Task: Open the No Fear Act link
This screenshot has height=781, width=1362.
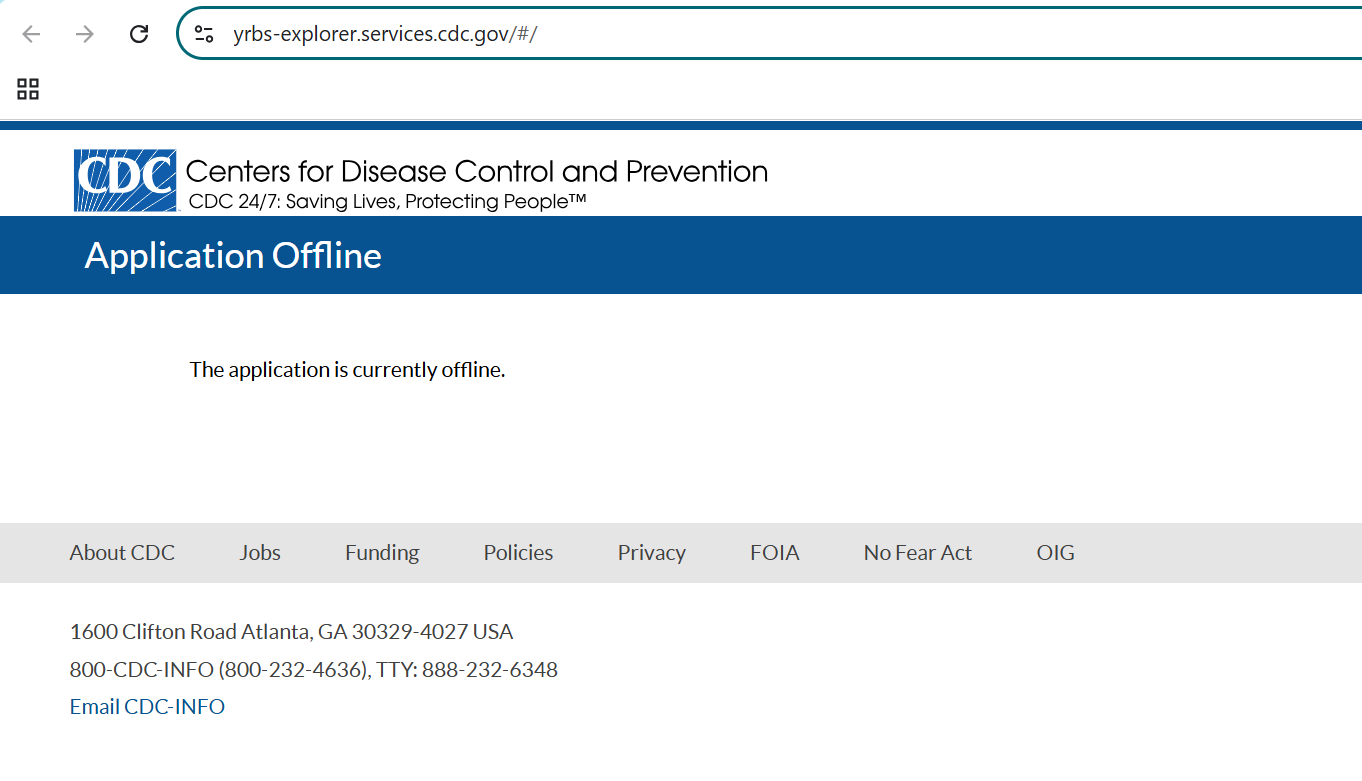Action: pyautogui.click(x=917, y=553)
